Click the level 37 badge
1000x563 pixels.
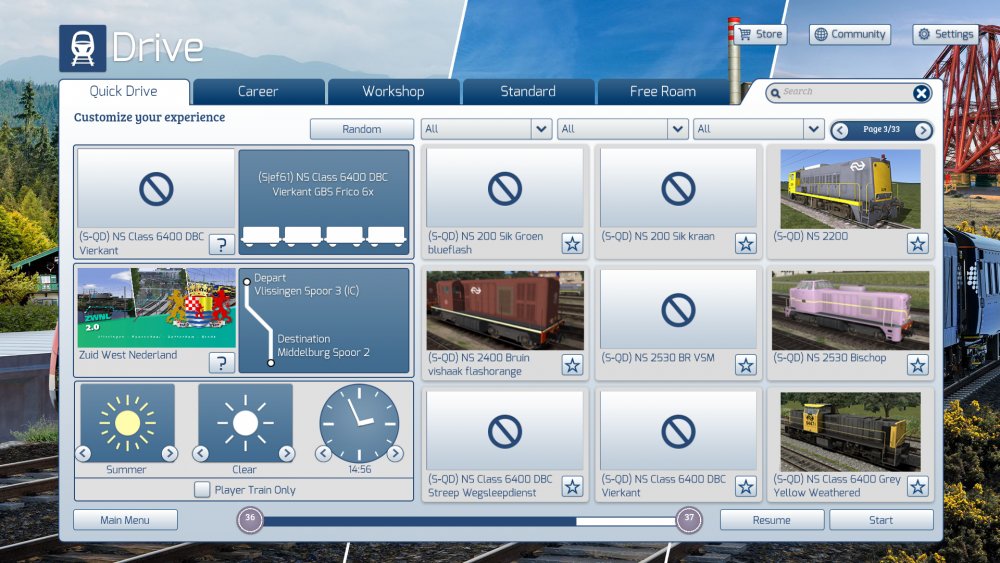[689, 520]
